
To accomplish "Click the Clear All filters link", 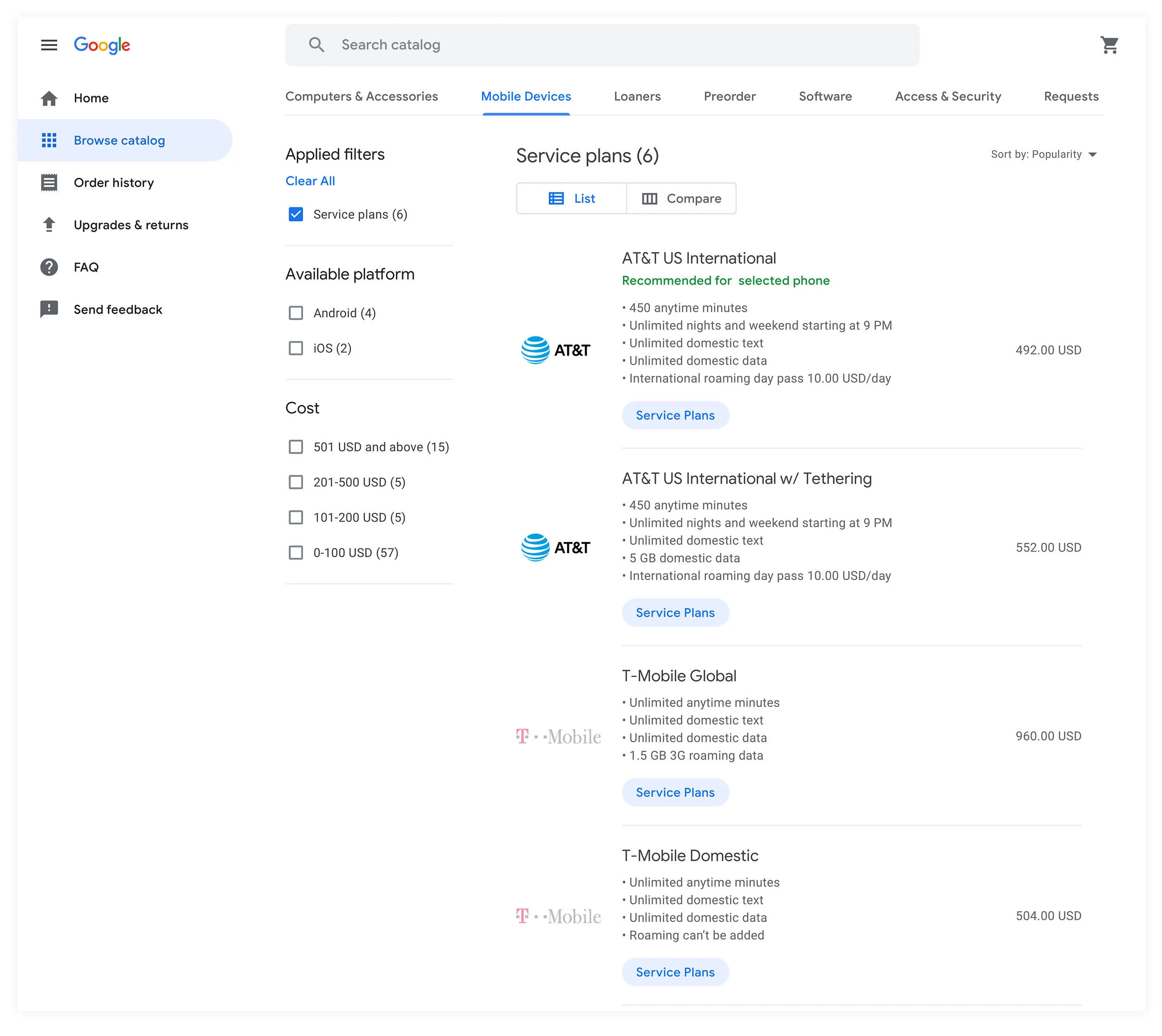I will pyautogui.click(x=310, y=181).
